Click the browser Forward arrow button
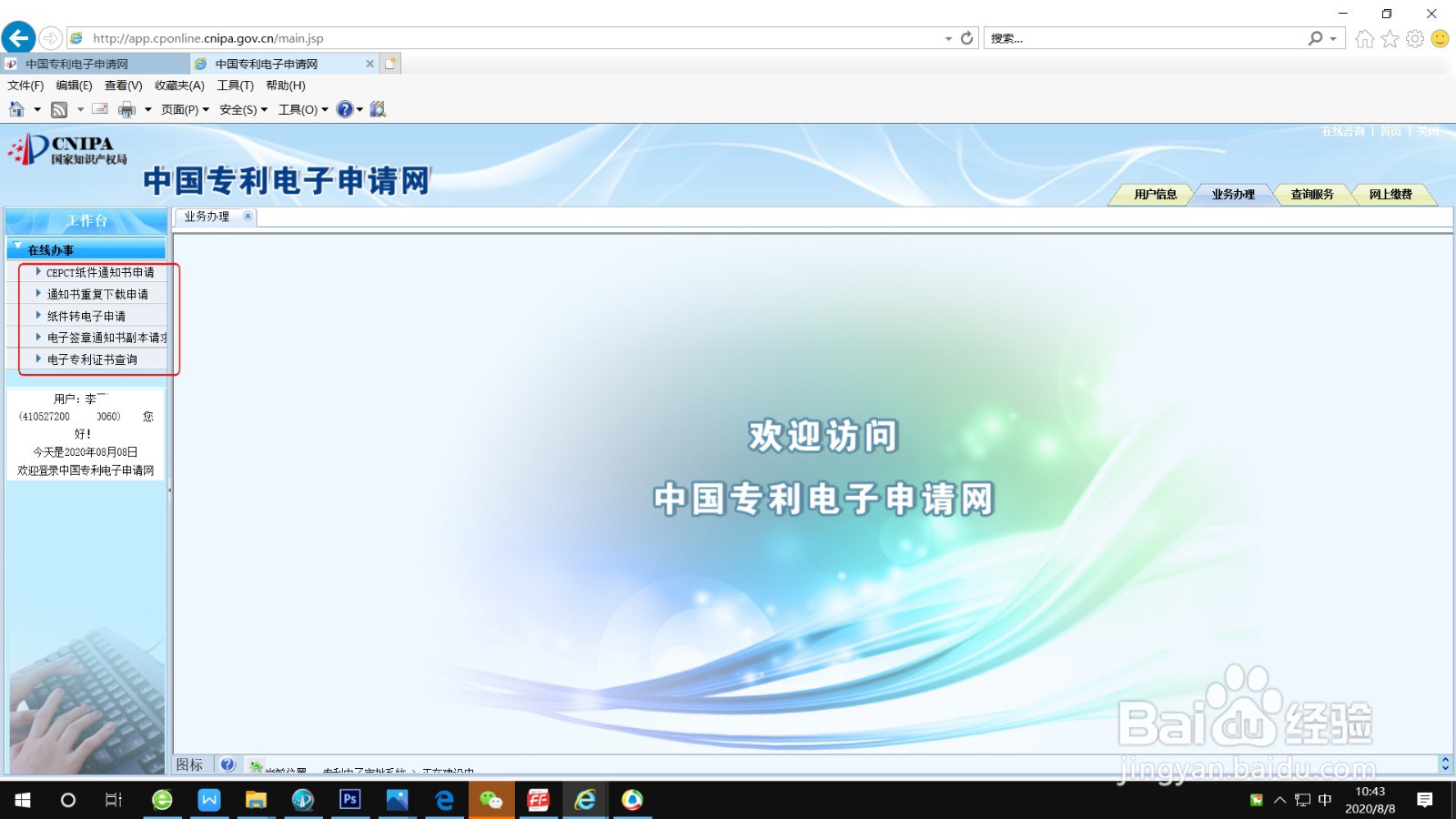This screenshot has width=1456, height=819. coord(51,38)
